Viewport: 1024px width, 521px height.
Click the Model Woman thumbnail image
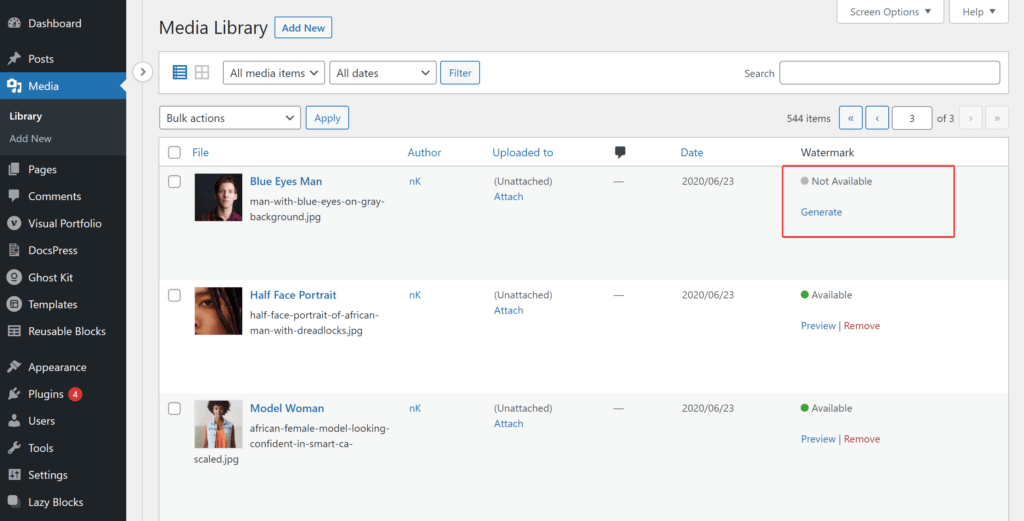pos(218,424)
